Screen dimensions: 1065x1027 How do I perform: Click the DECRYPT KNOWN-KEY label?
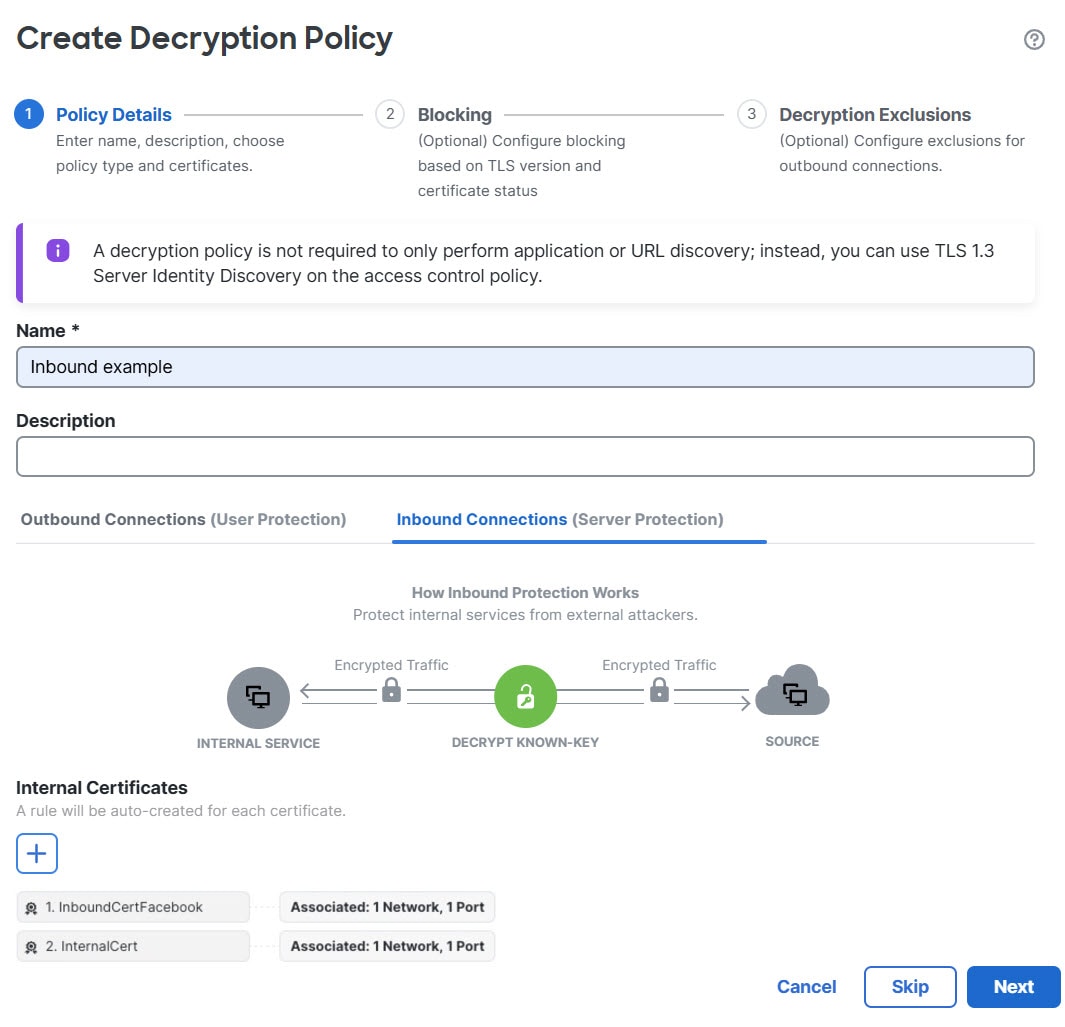pos(525,742)
